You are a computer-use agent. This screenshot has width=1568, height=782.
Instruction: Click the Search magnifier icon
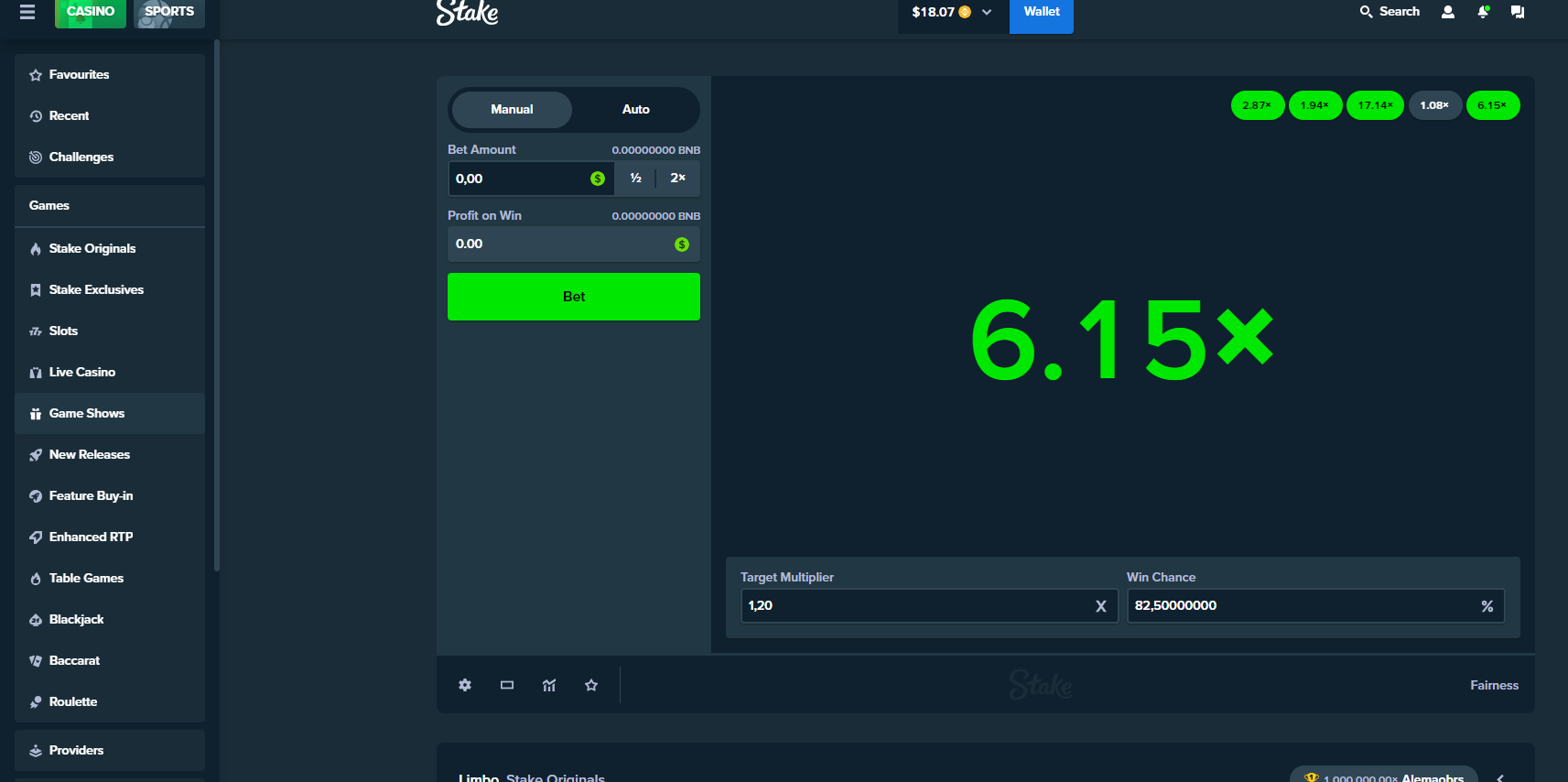(x=1366, y=12)
